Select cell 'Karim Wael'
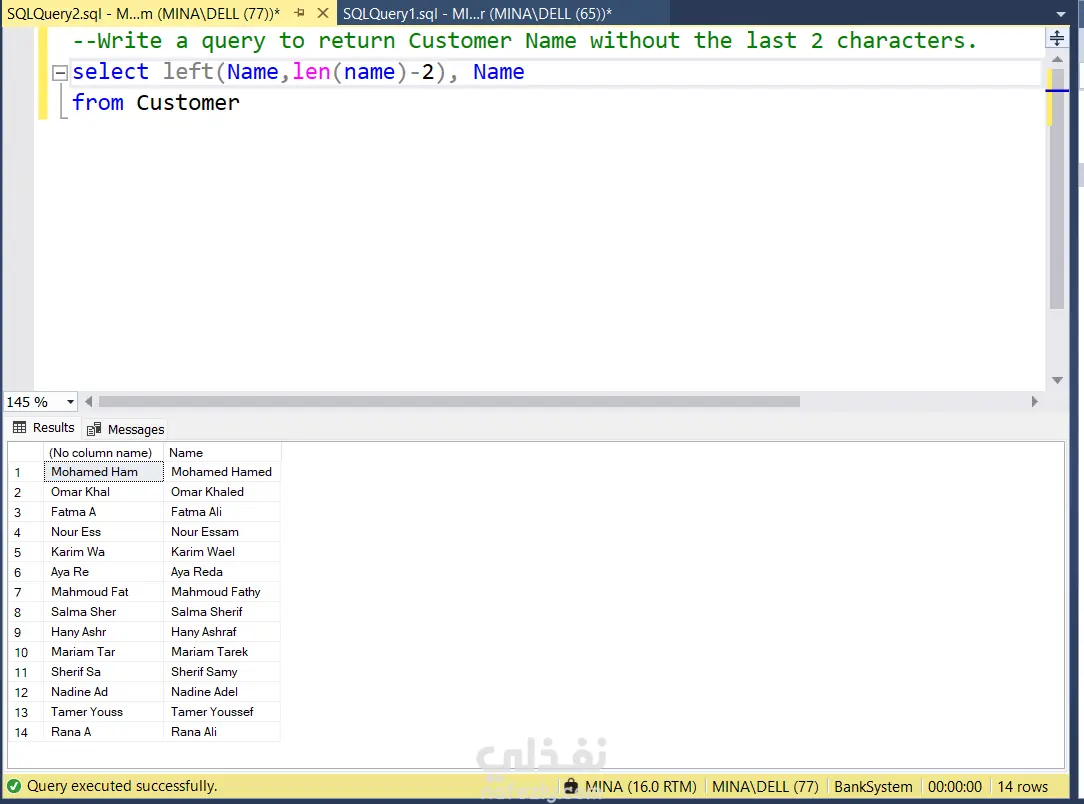Viewport: 1084px width, 804px height. 222,552
